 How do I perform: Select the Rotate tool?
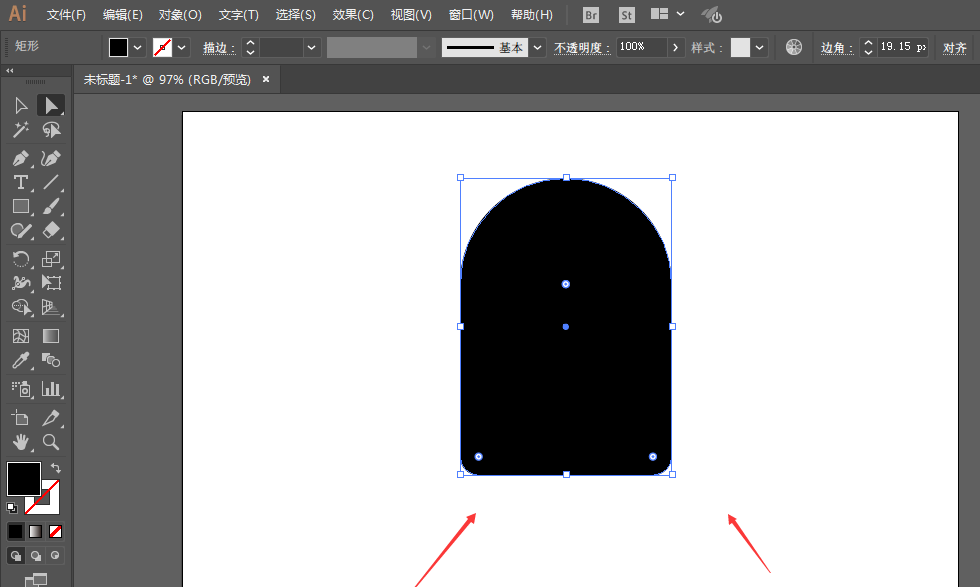(21, 259)
